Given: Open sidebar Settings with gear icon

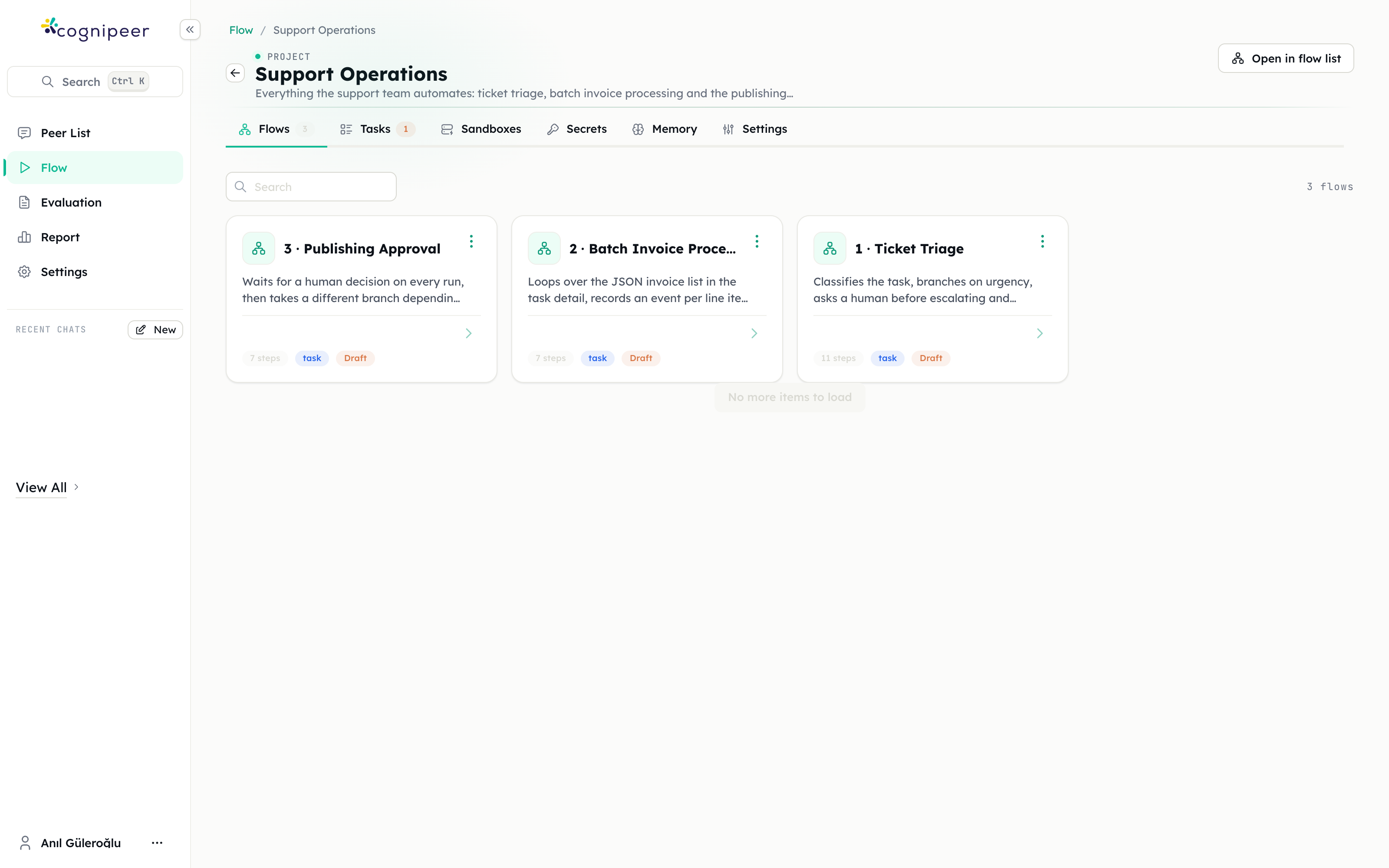Looking at the screenshot, I should click(x=95, y=272).
